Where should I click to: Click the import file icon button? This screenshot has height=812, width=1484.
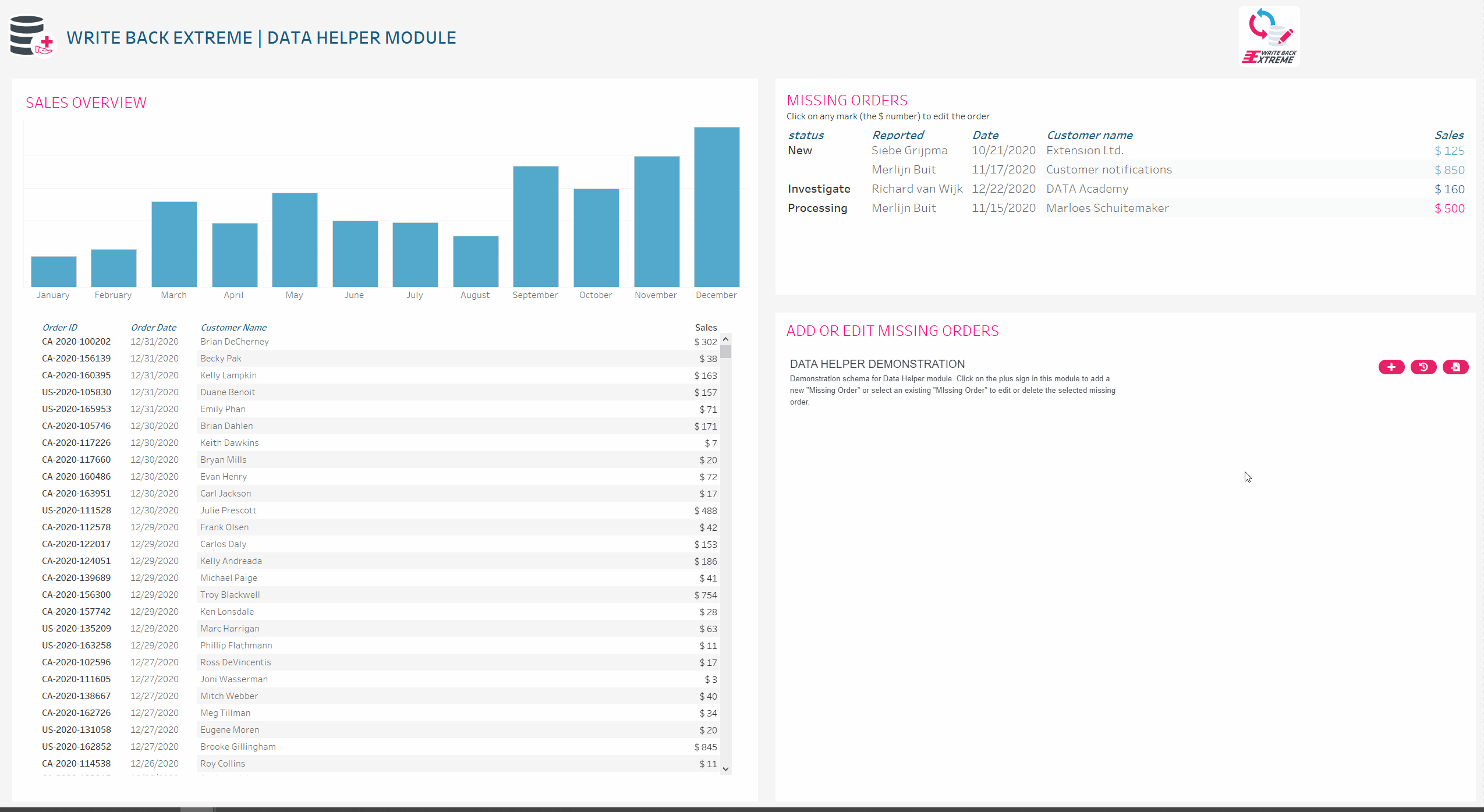click(1455, 367)
